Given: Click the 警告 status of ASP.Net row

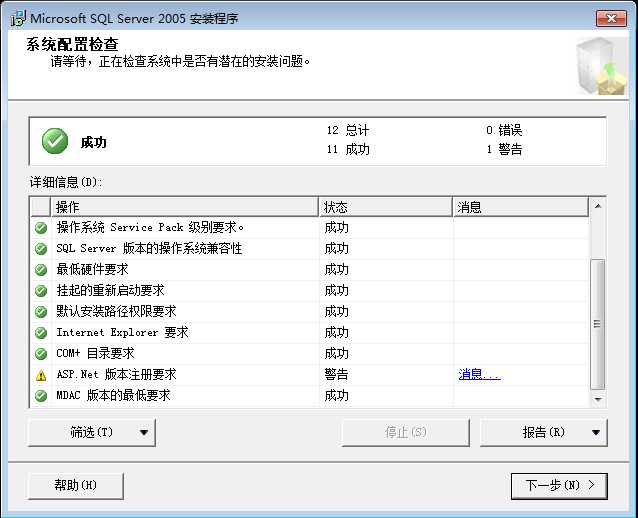Looking at the screenshot, I should 336,374.
